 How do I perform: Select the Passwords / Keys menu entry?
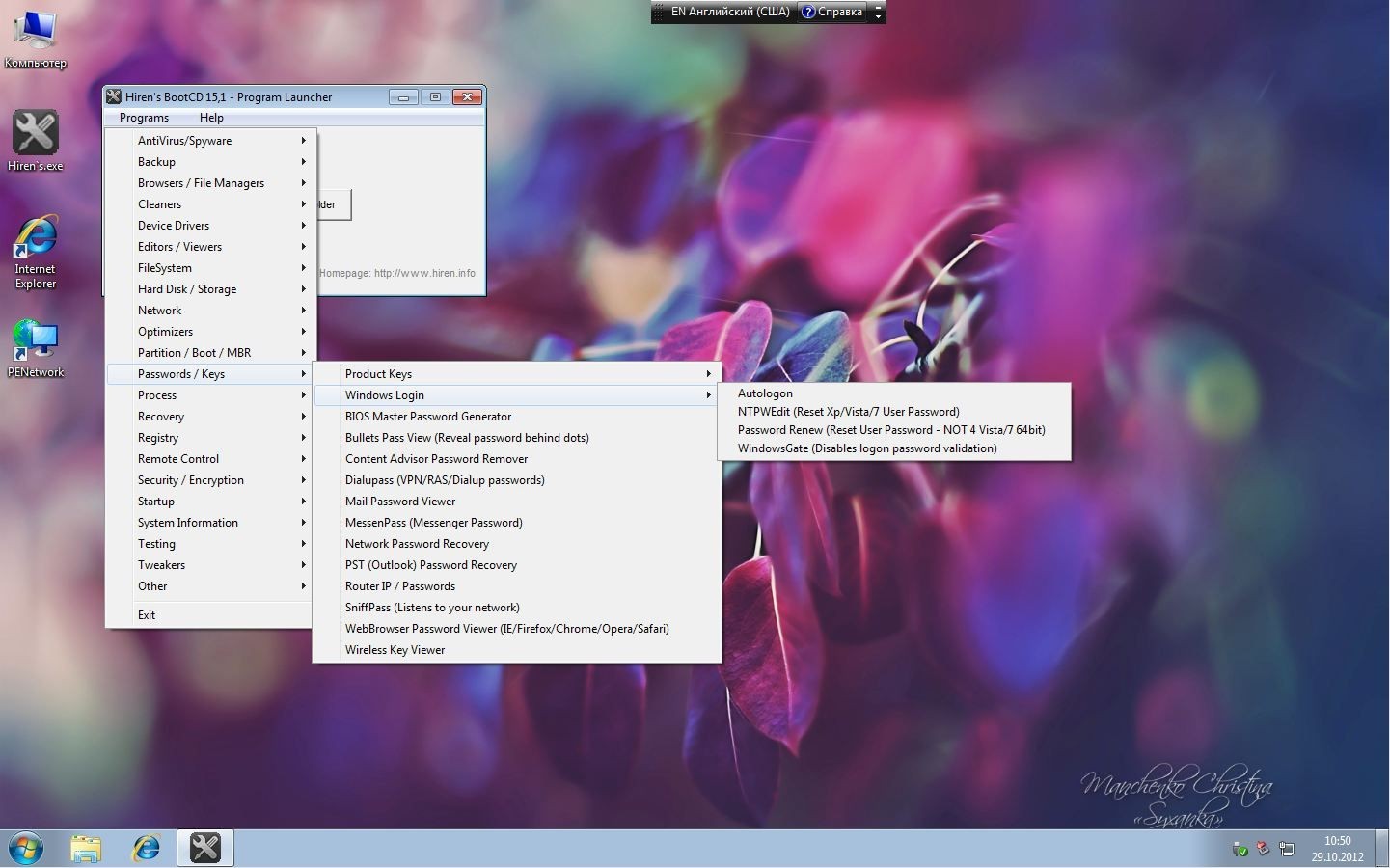(x=209, y=374)
